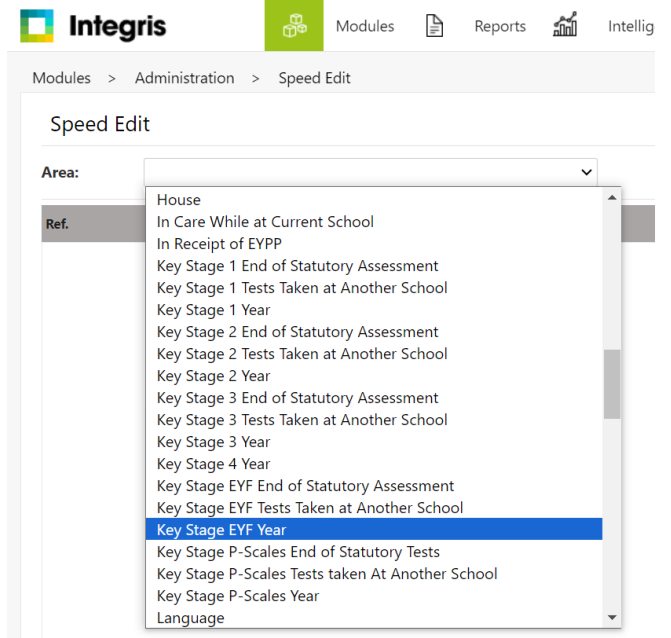
Task: Go to Administration breadcrumb link
Action: pyautogui.click(x=184, y=78)
